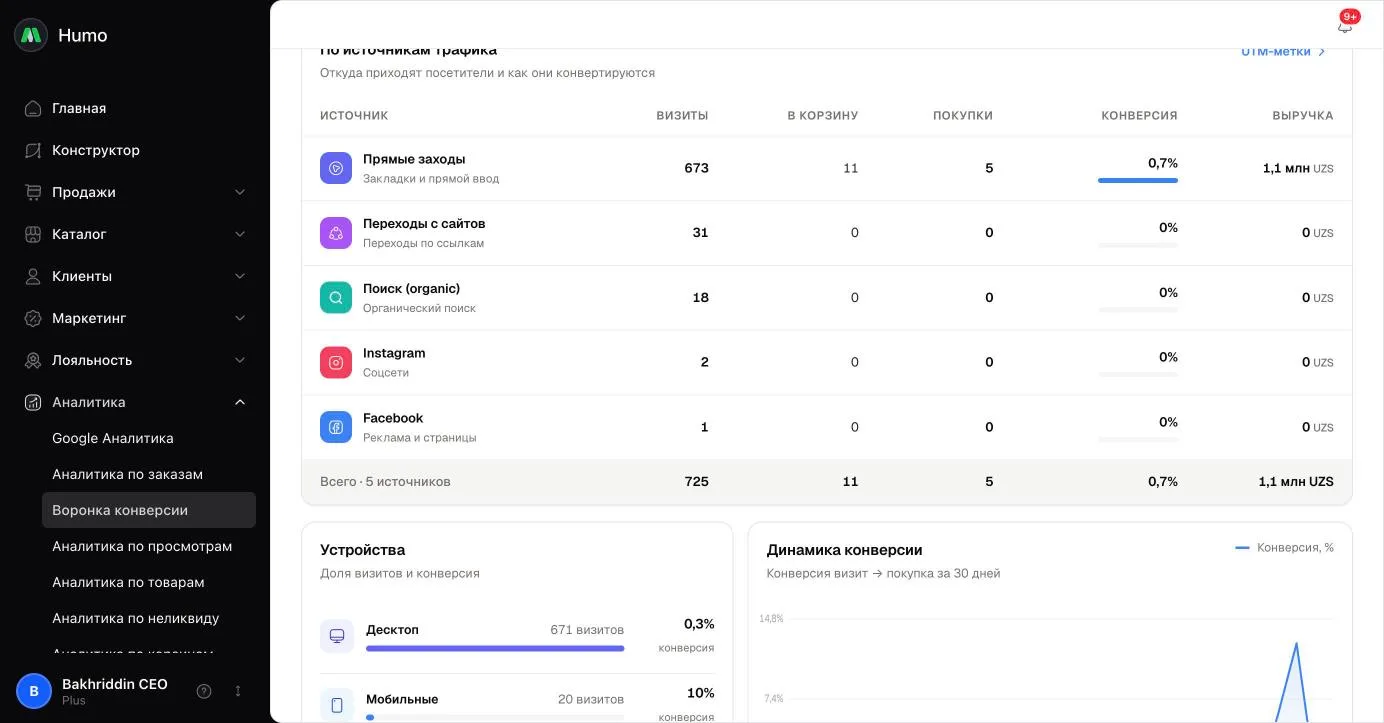
Task: Click the Продажи cart icon
Action: point(33,192)
